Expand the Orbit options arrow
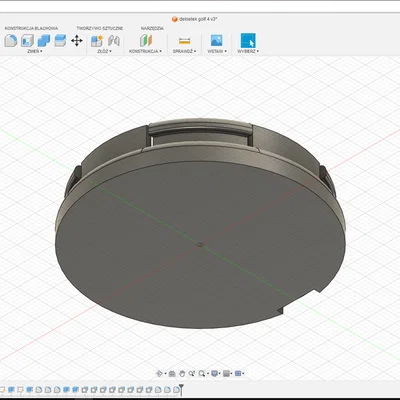The height and width of the screenshot is (400, 400). (x=165, y=374)
